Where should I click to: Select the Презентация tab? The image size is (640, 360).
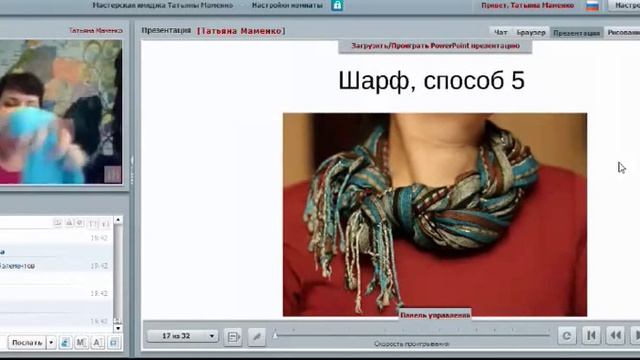[x=576, y=33]
